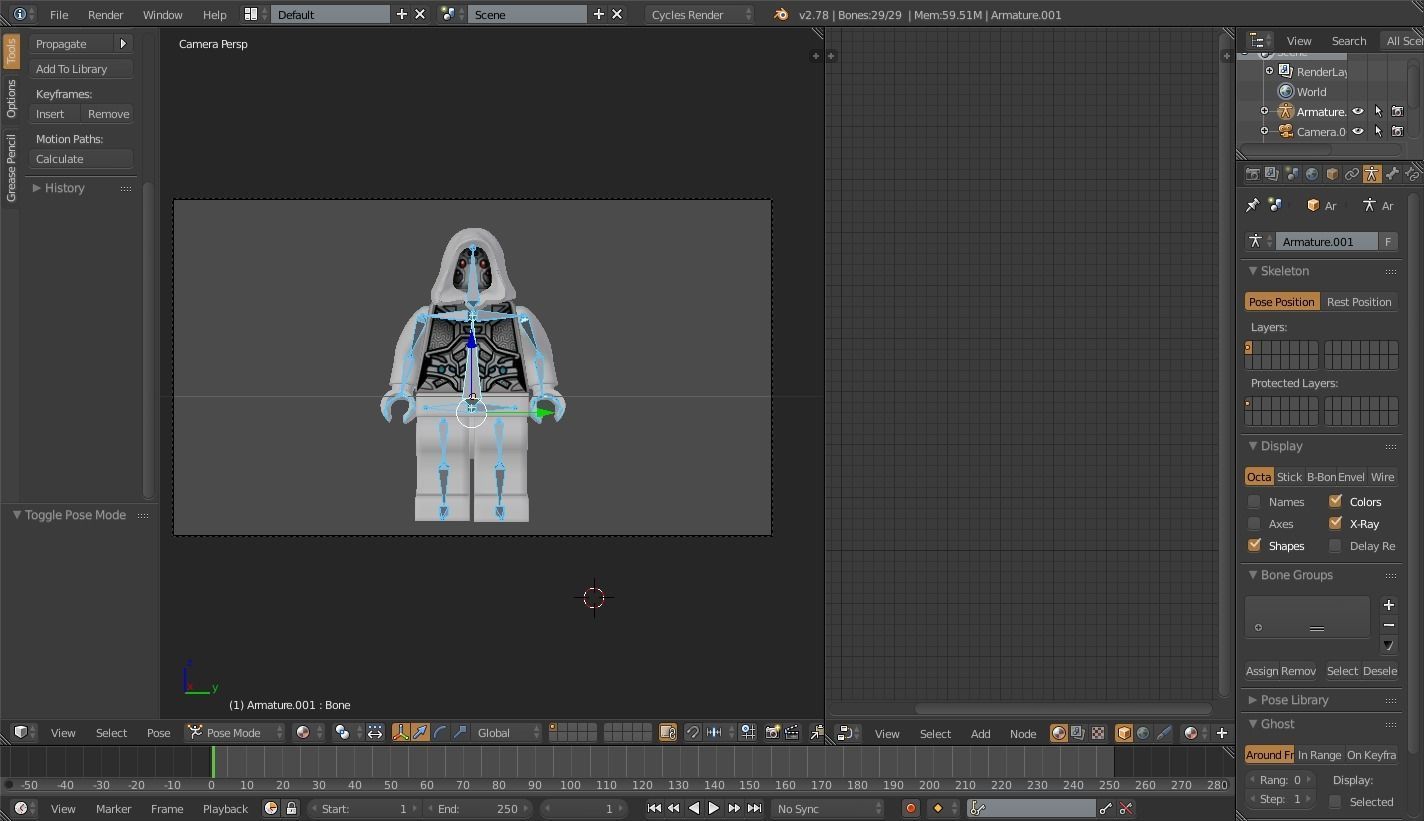Open the Scene properties tab

(x=1292, y=174)
